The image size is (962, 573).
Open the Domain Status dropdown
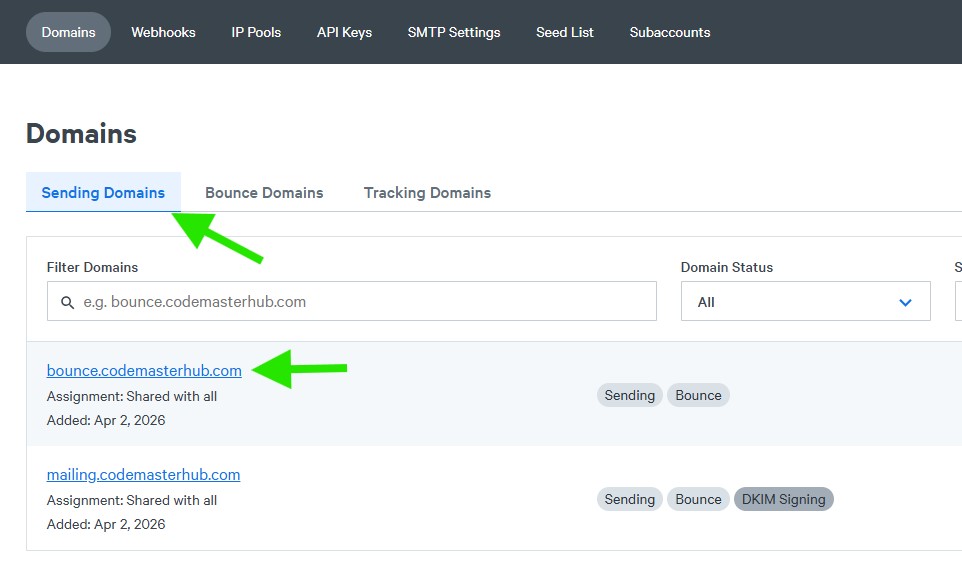click(x=805, y=302)
